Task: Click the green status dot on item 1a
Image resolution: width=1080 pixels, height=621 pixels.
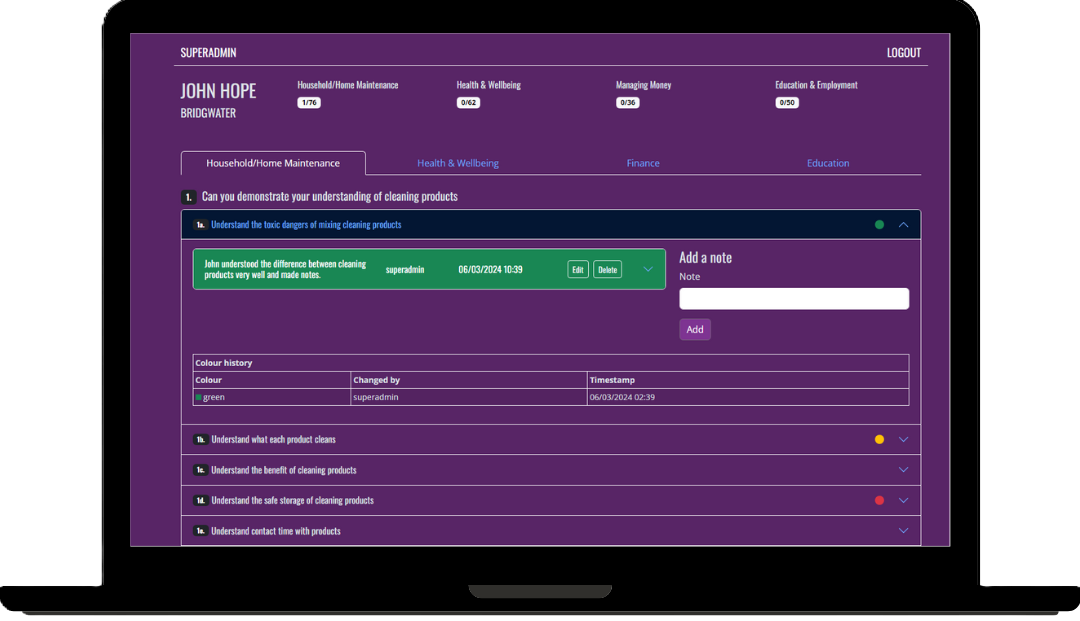Action: [879, 225]
